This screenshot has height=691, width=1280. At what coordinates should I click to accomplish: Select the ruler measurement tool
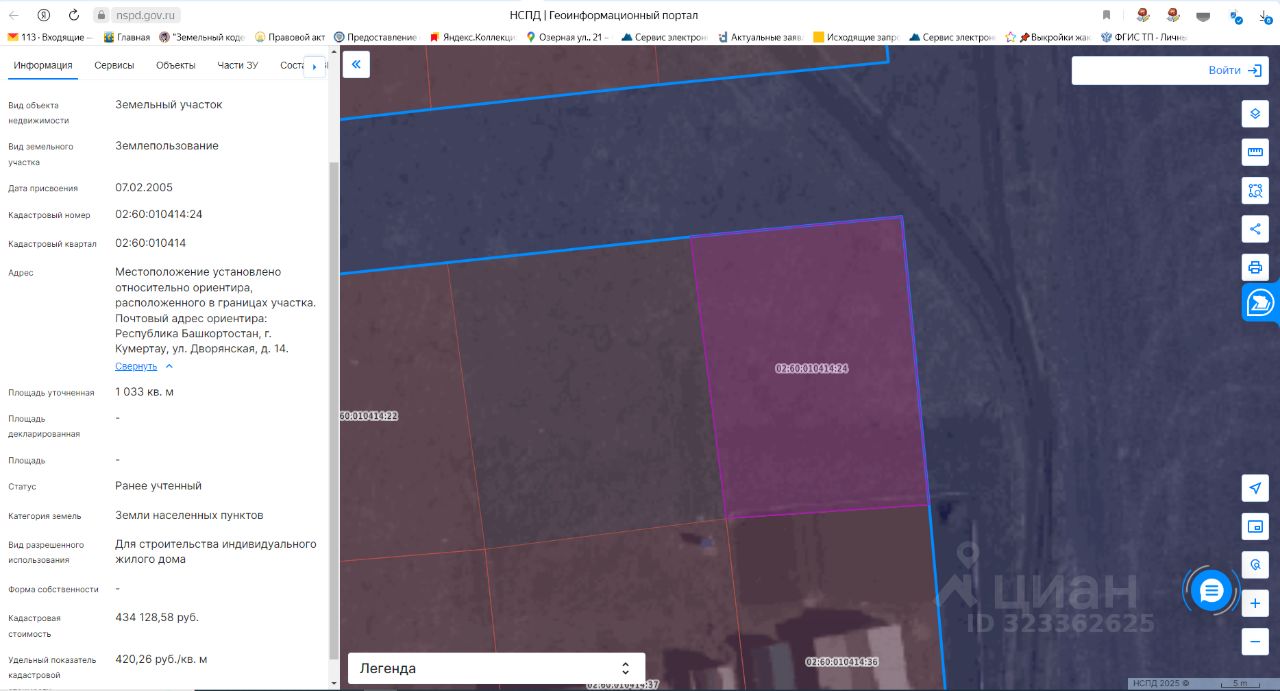(x=1255, y=152)
